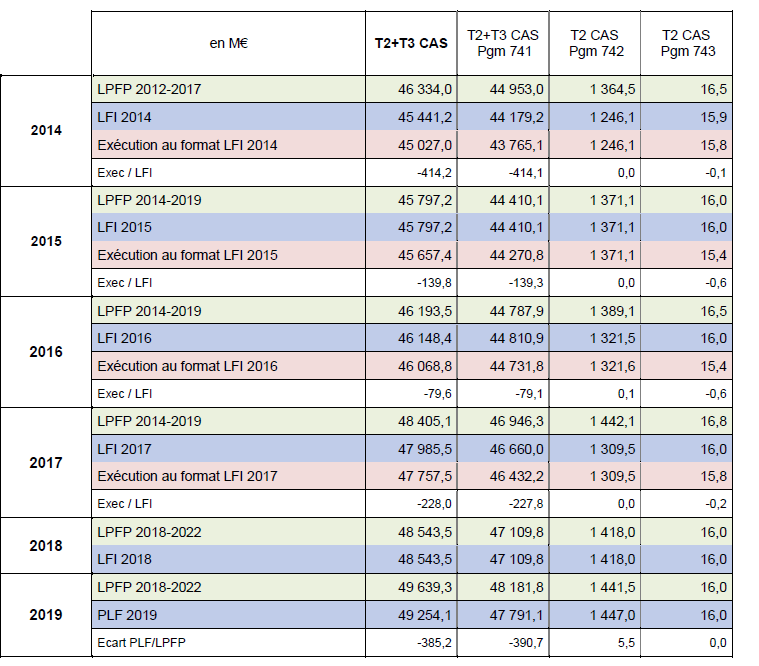
Task: Click the 2017 year label cell
Action: pos(46,463)
